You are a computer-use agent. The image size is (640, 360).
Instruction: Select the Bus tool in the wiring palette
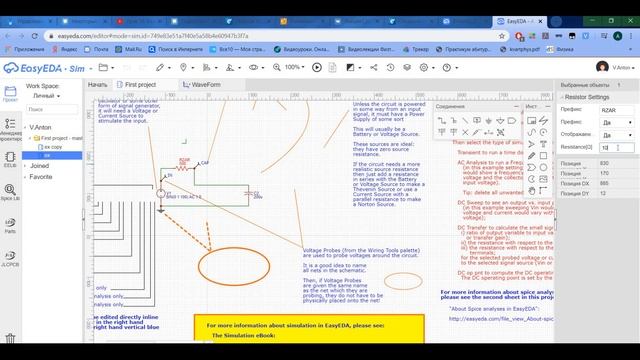(453, 121)
